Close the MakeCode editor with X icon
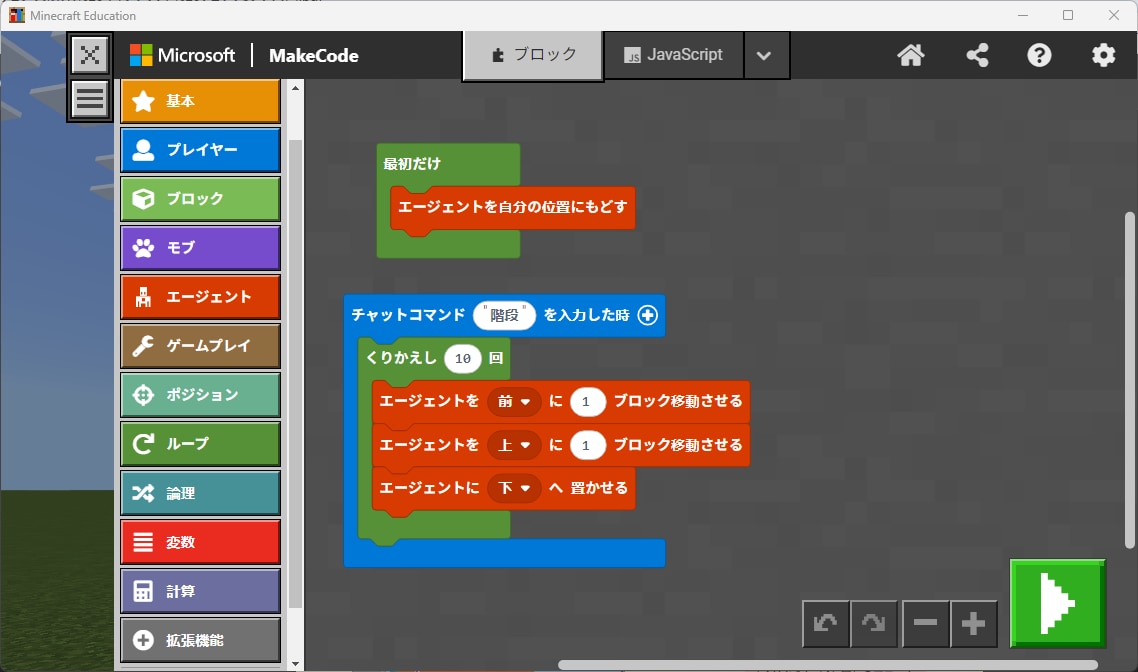 coord(90,55)
